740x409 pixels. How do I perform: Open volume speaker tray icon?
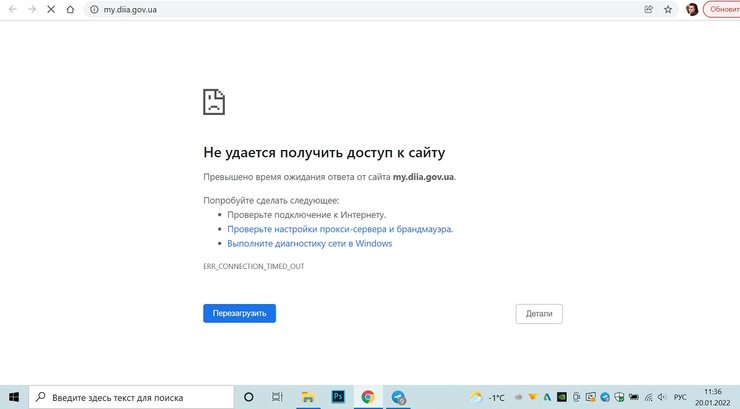(x=662, y=397)
